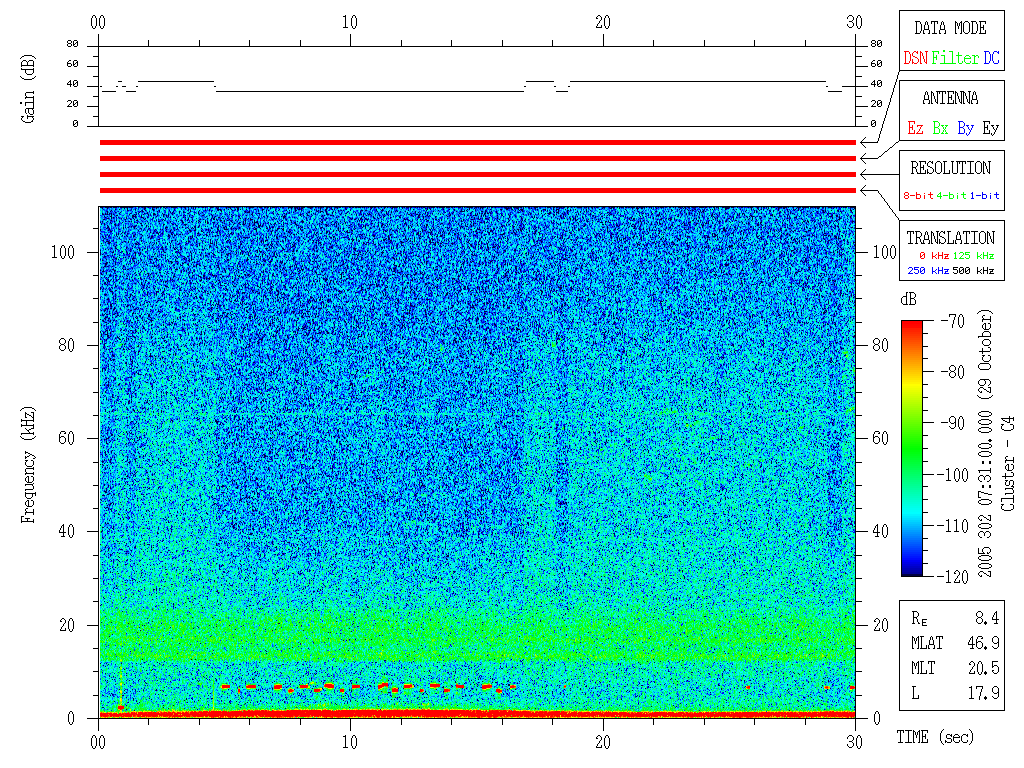The image size is (1024, 768).
Task: Click the data mode red status bar
Action: [x=477, y=142]
